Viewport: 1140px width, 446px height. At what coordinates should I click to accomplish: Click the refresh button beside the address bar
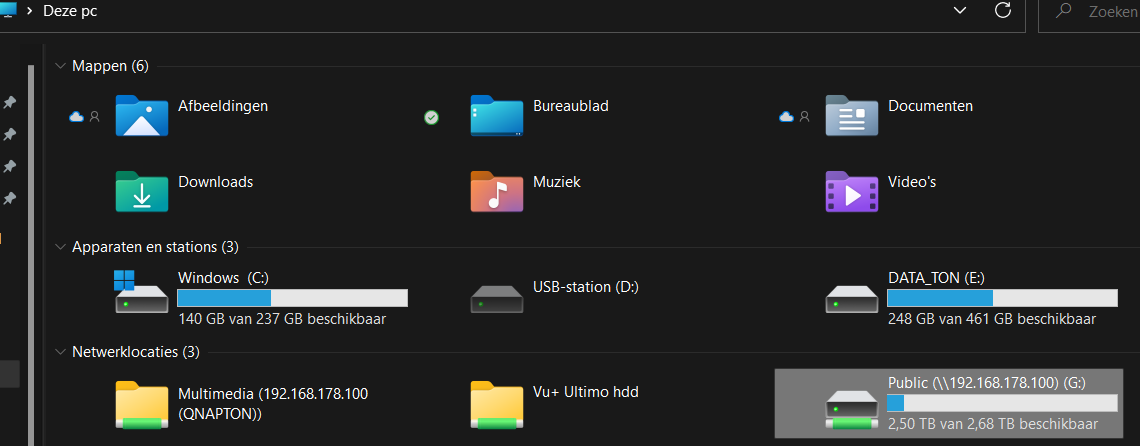click(1003, 10)
